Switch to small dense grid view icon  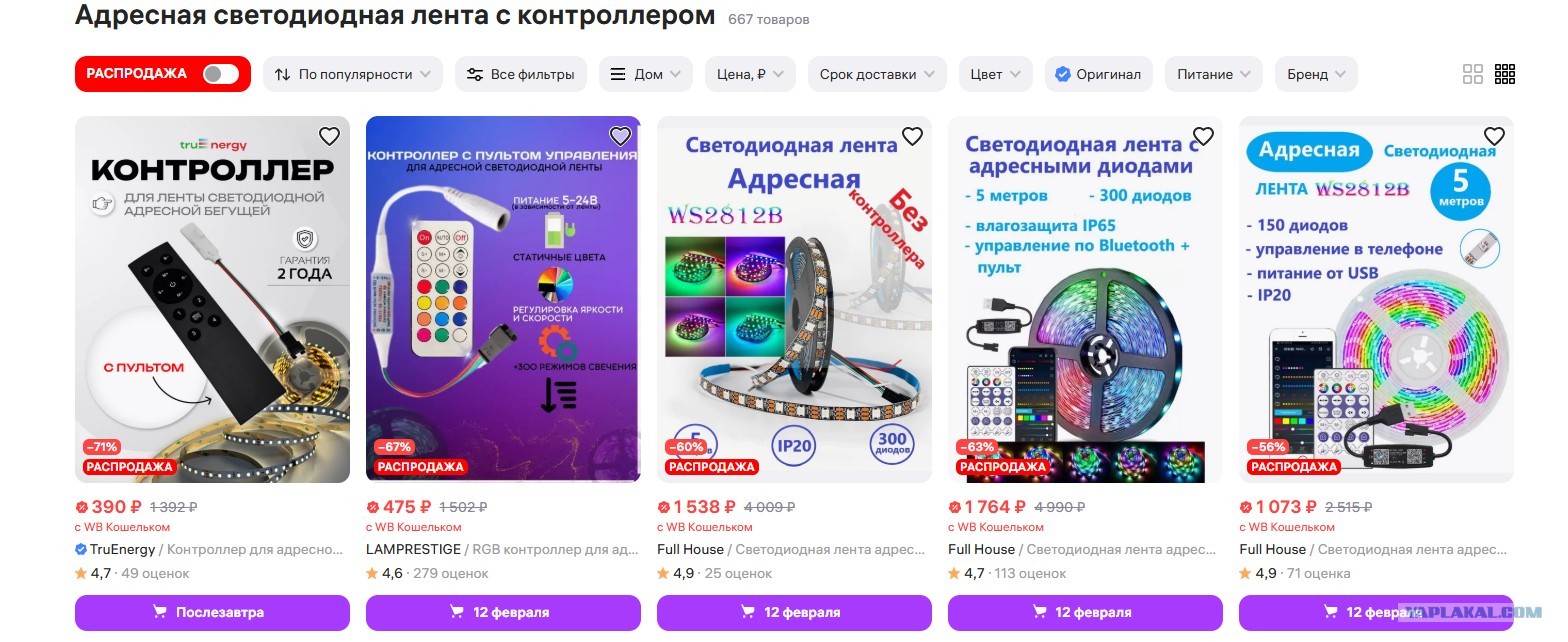click(1505, 74)
